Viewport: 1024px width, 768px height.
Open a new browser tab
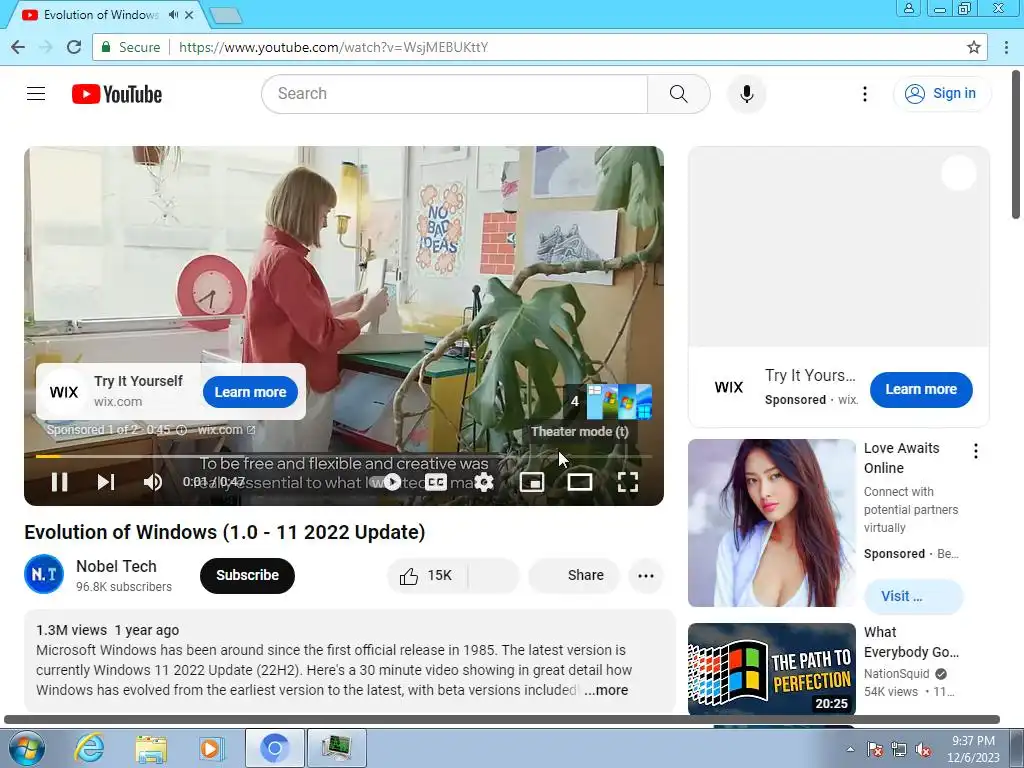227,15
